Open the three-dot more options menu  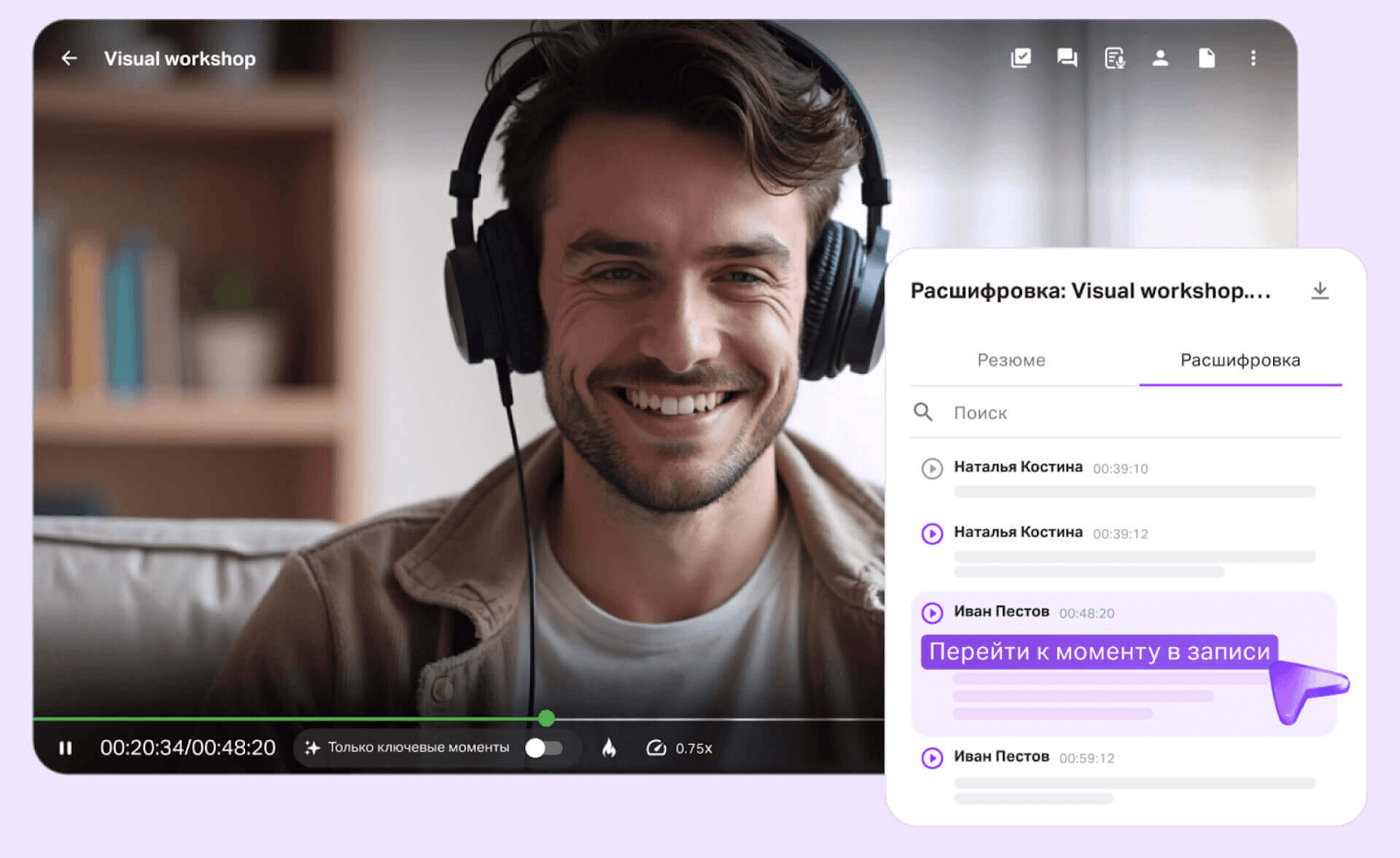[1253, 59]
